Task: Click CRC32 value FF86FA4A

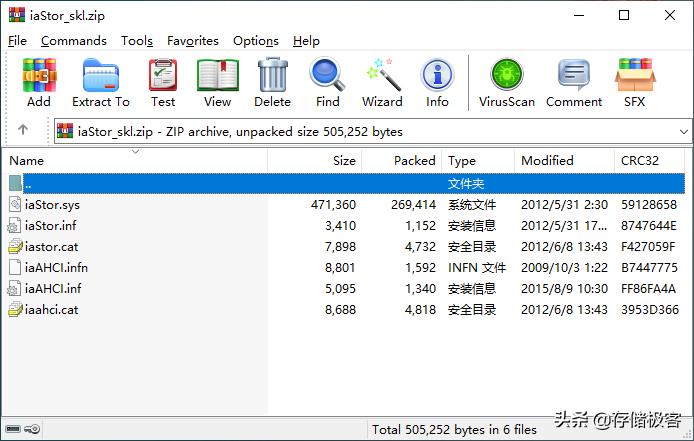Action: pos(648,289)
